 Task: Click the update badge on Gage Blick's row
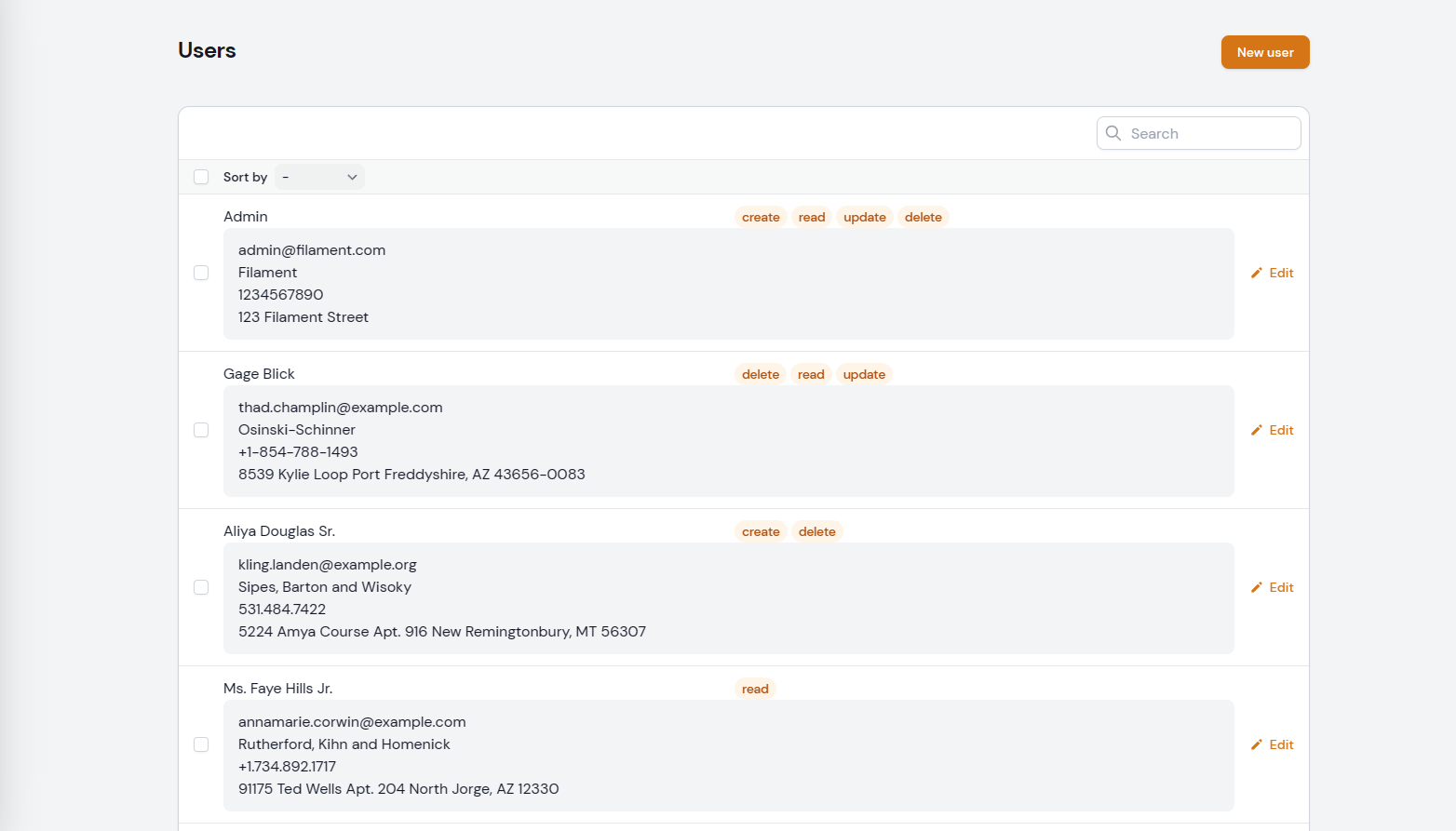[864, 374]
